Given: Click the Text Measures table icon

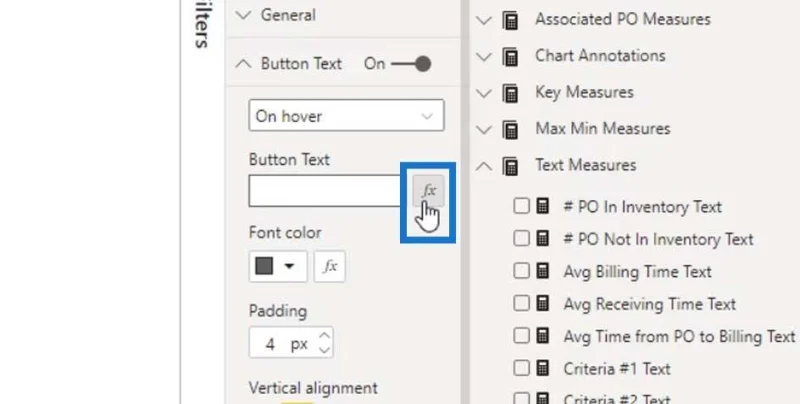Looking at the screenshot, I should point(510,166).
